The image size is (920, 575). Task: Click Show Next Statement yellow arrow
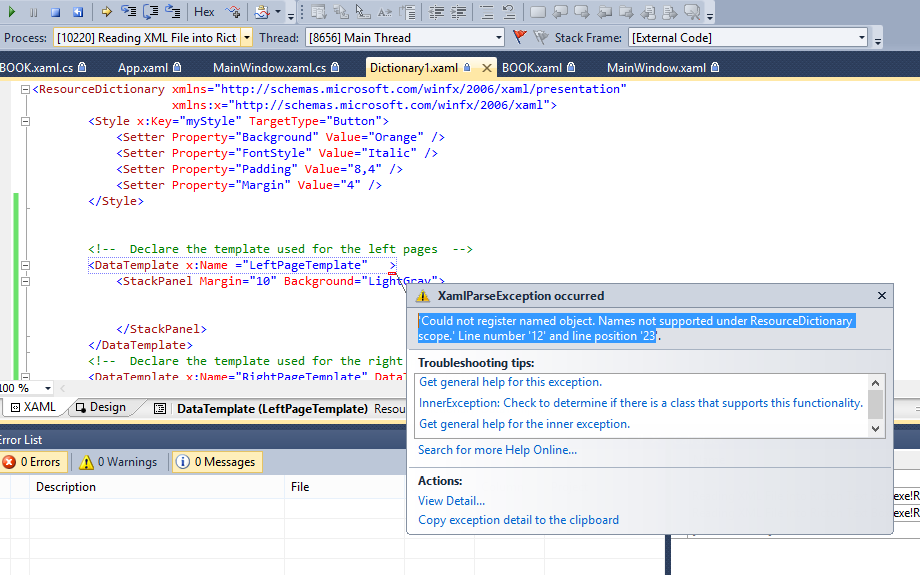[106, 12]
